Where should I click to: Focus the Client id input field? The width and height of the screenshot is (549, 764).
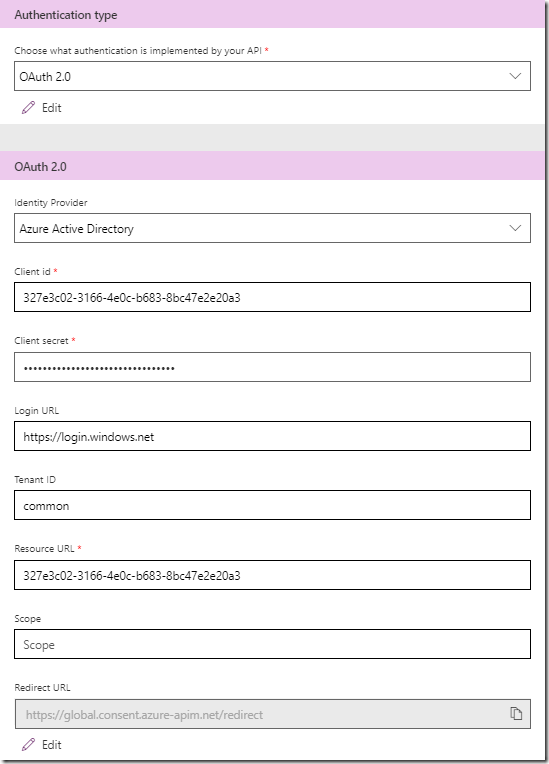pyautogui.click(x=272, y=297)
